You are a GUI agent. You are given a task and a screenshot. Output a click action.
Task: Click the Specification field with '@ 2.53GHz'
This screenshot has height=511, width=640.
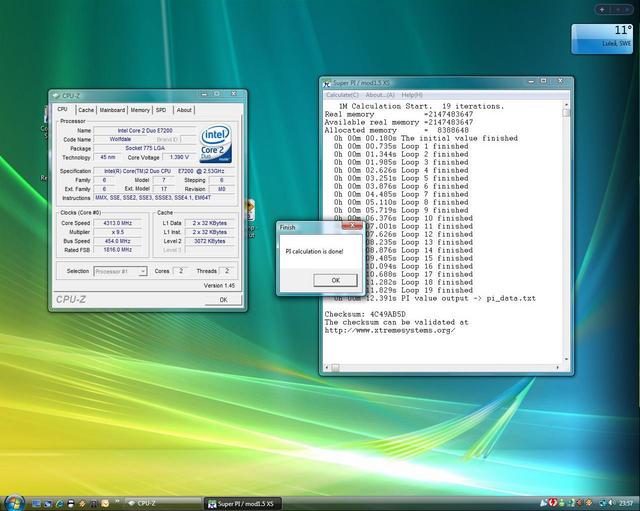[x=164, y=171]
